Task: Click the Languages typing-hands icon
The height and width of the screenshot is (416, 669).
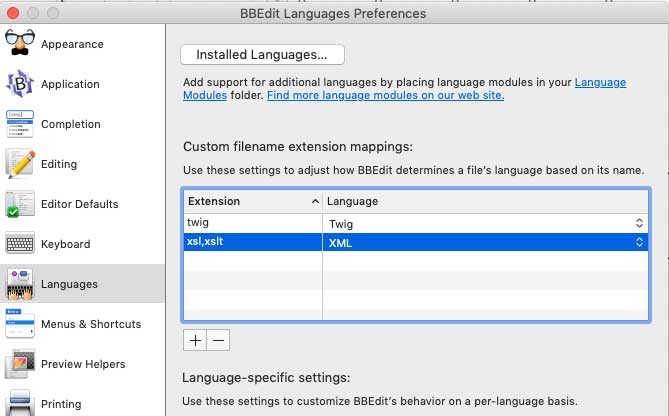Action: pos(20,284)
